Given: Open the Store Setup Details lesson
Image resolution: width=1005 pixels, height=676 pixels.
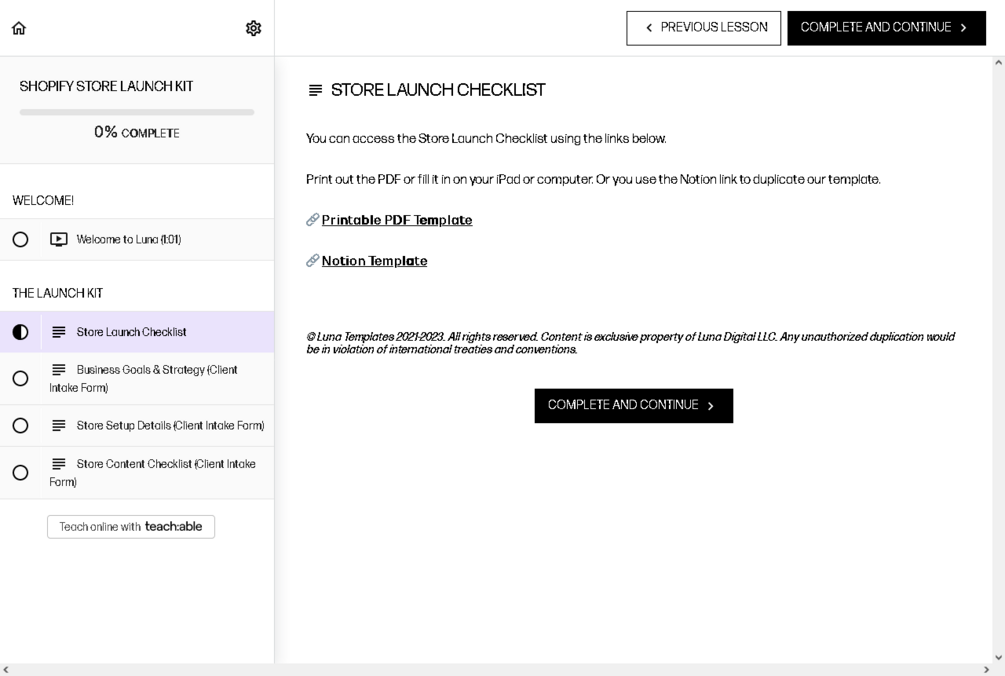Looking at the screenshot, I should coord(170,426).
